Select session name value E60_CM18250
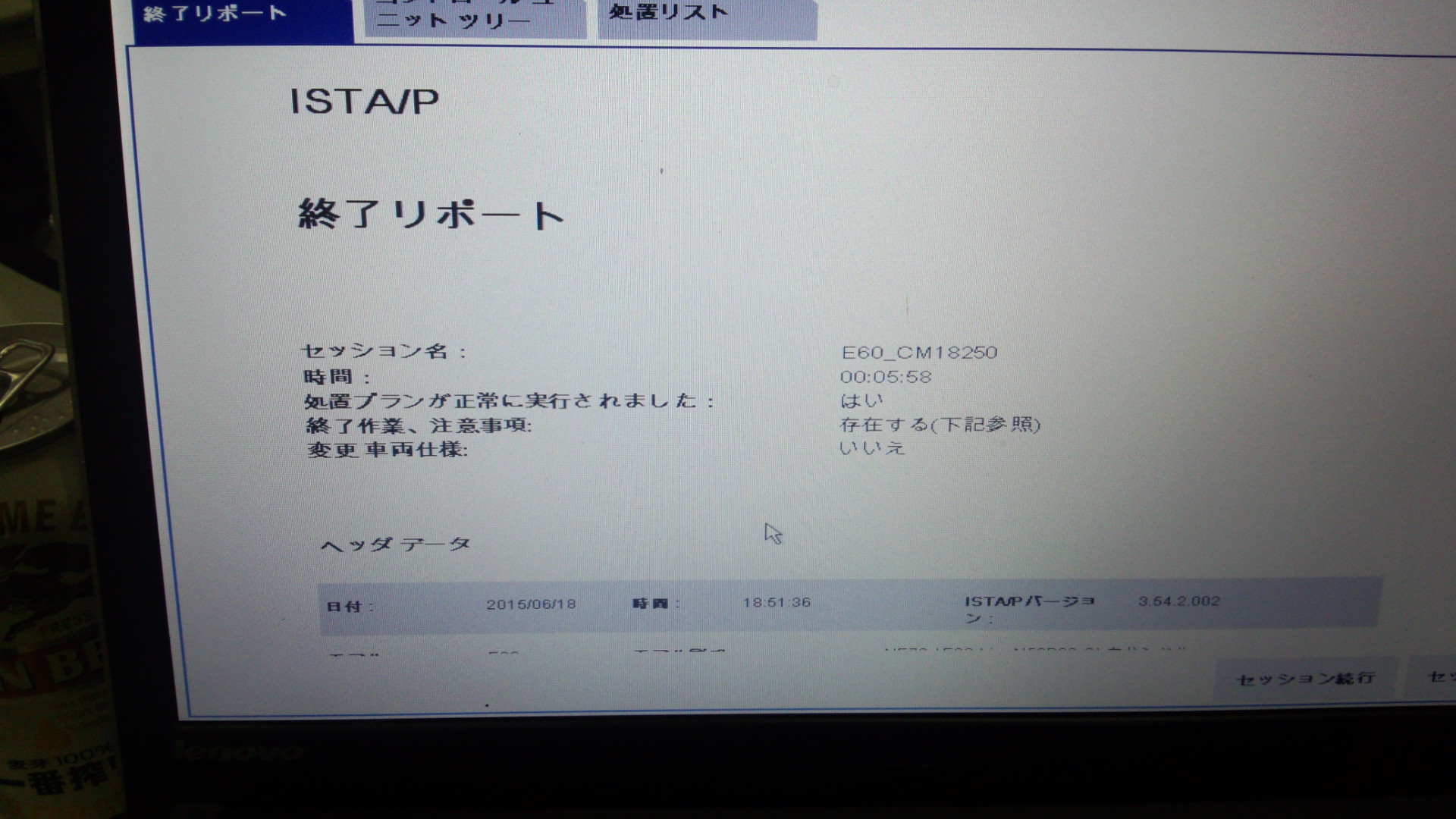 click(919, 353)
